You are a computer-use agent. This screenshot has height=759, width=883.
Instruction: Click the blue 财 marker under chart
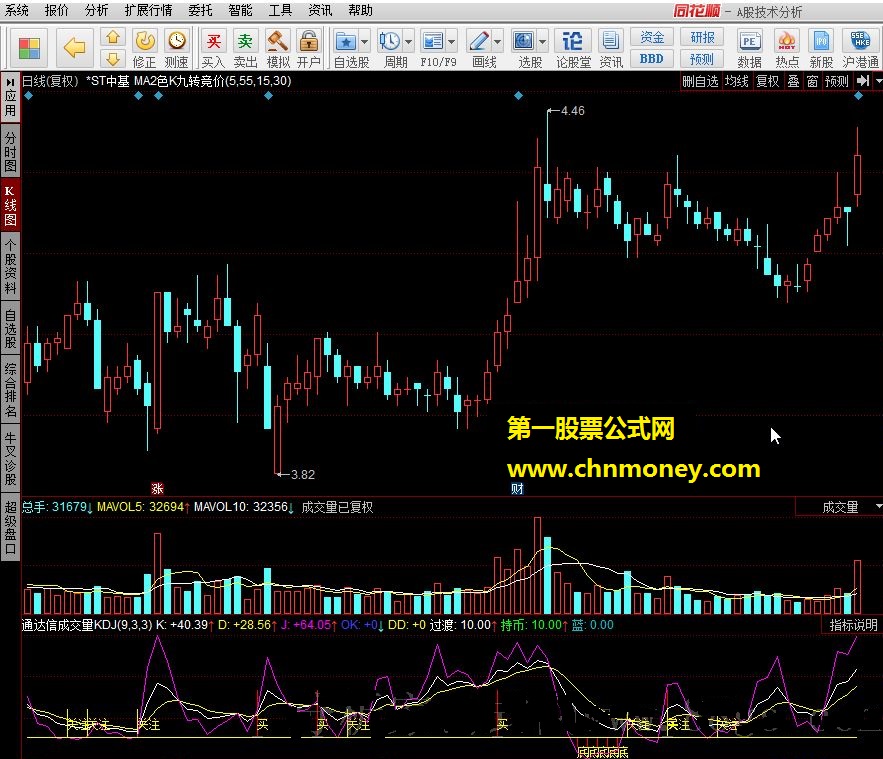click(x=518, y=488)
